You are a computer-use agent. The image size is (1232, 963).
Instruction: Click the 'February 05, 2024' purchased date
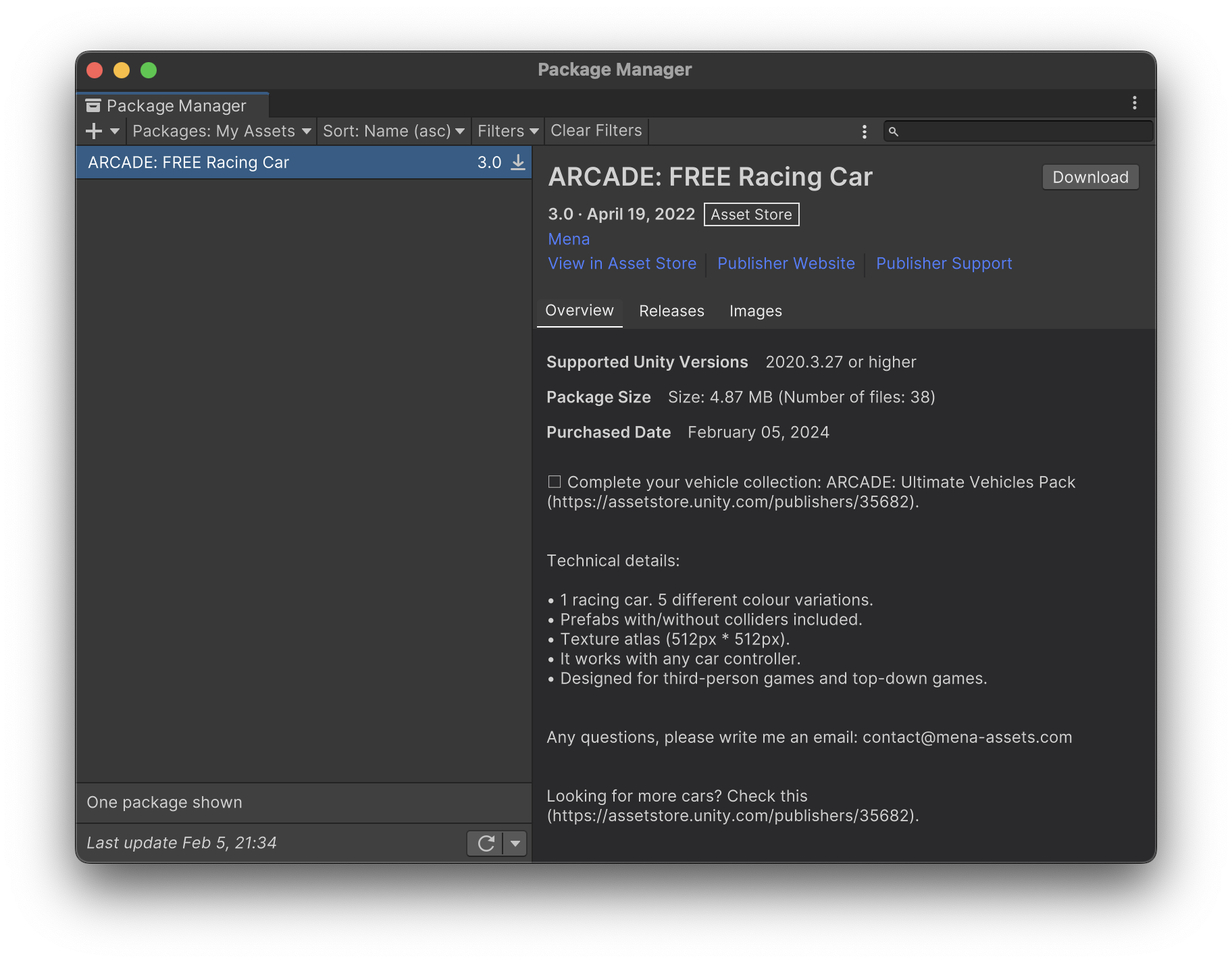(x=759, y=432)
